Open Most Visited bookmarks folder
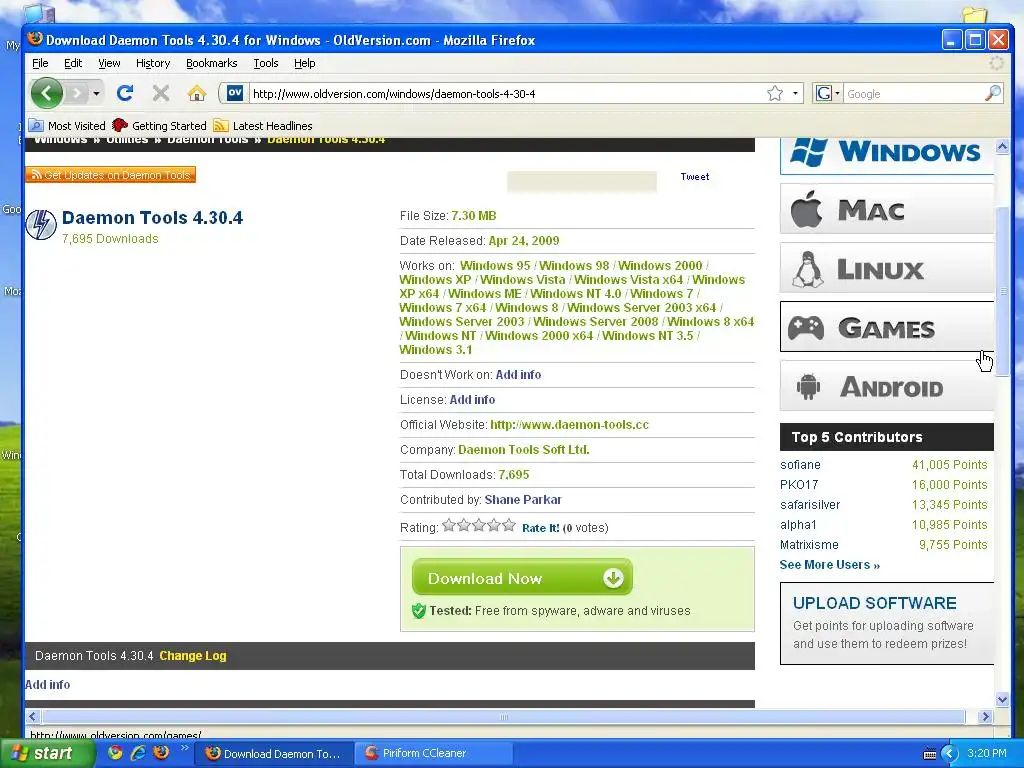 tap(67, 125)
